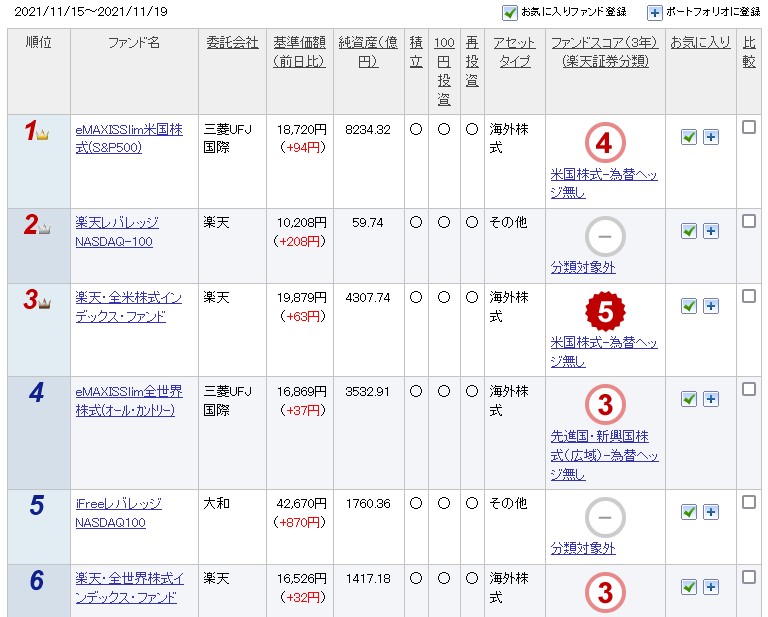Select net assets value 8234.32
Viewport: 768px width, 617px height.
[x=367, y=130]
